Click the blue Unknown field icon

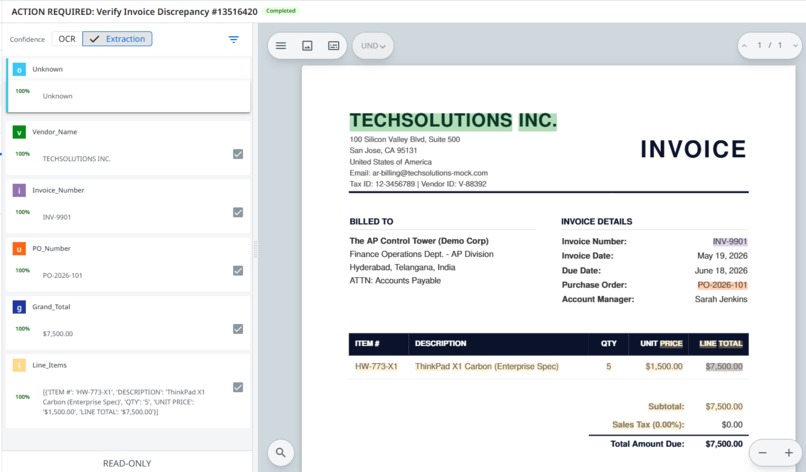19,69
